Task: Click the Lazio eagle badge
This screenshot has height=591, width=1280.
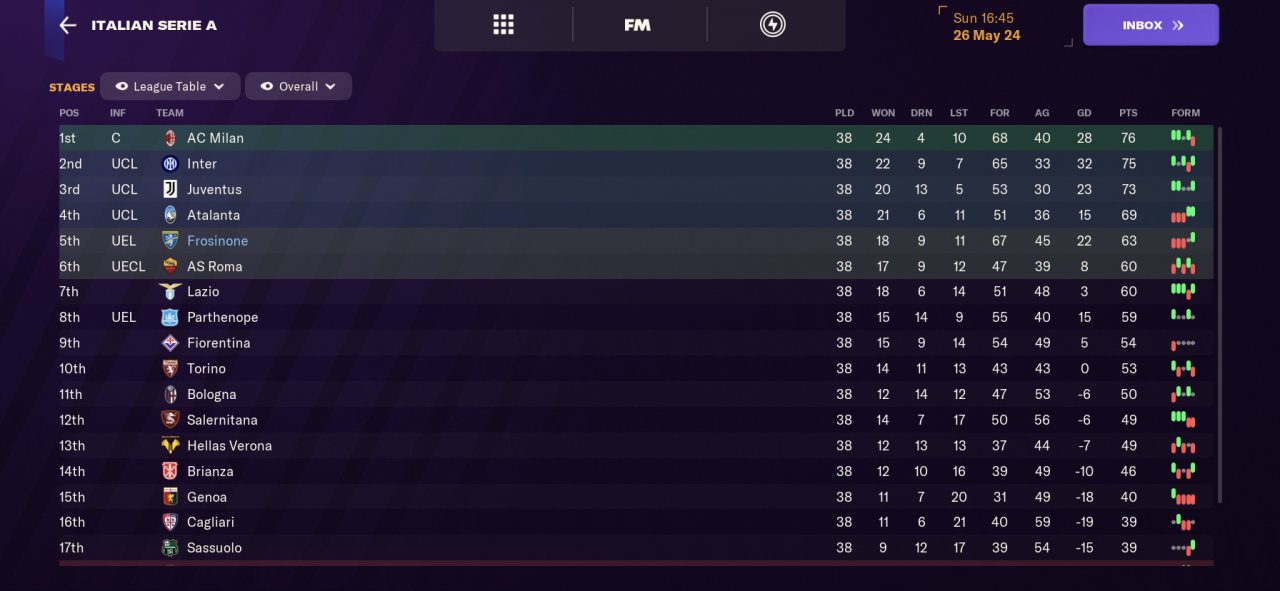Action: (x=170, y=291)
